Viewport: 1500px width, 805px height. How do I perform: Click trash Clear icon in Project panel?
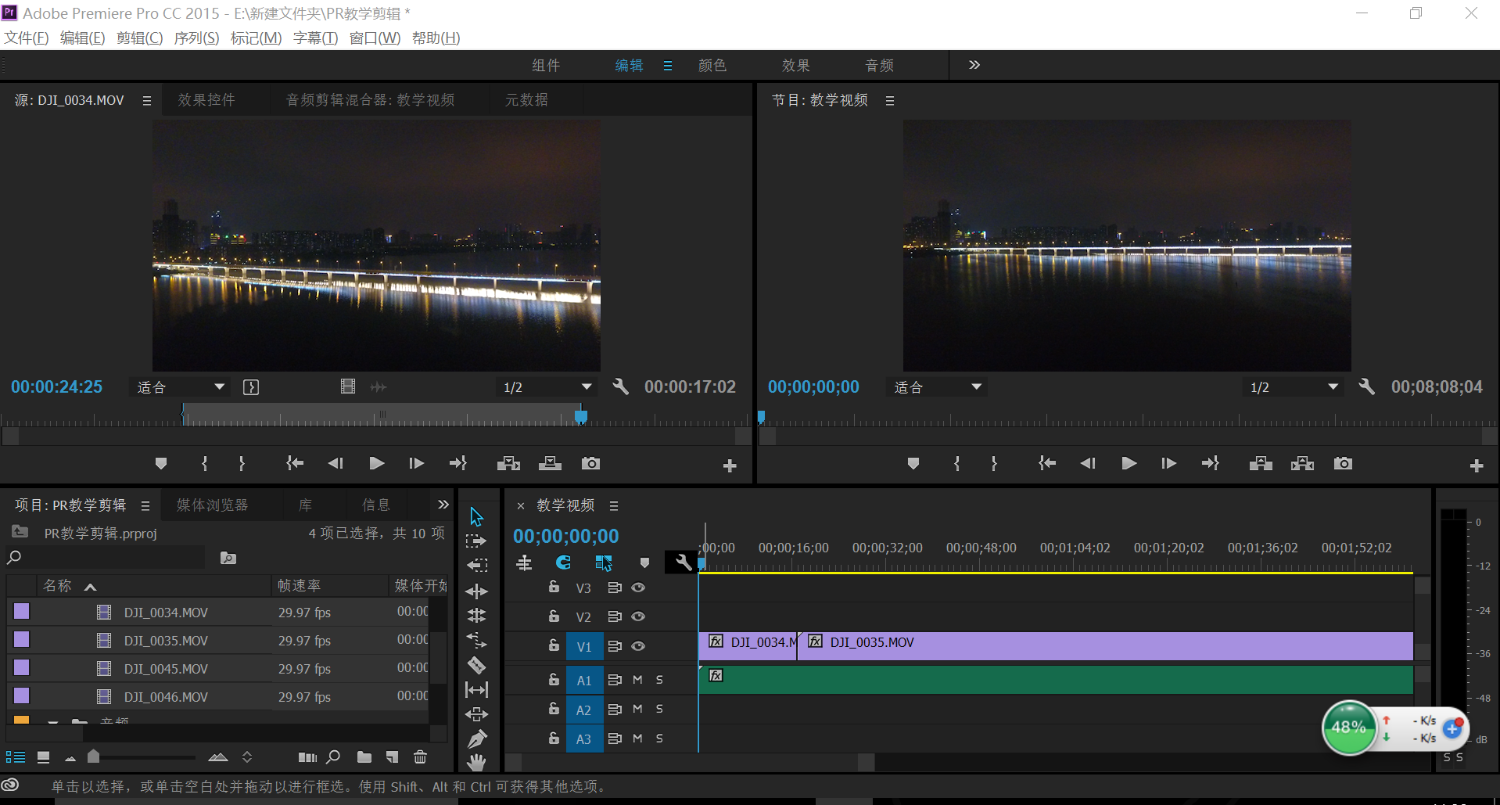[420, 758]
